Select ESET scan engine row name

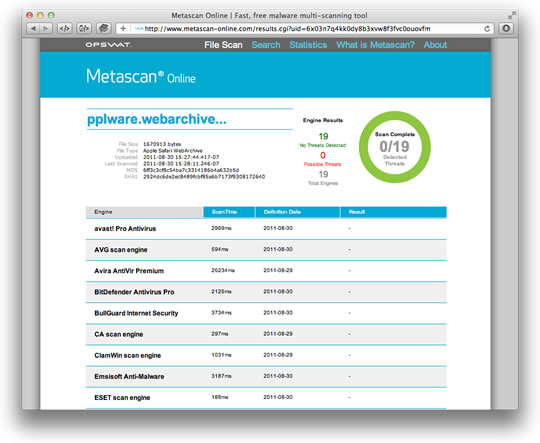[122, 398]
